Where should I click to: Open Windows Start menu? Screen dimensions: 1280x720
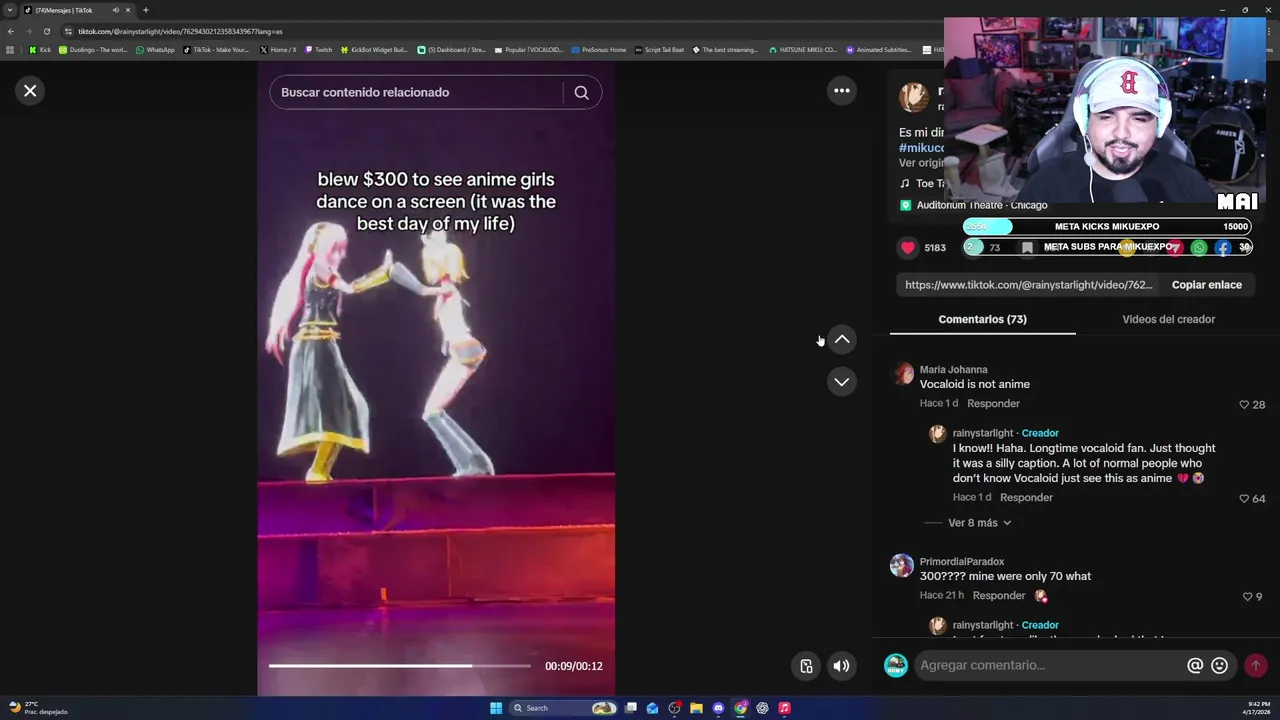tap(496, 708)
